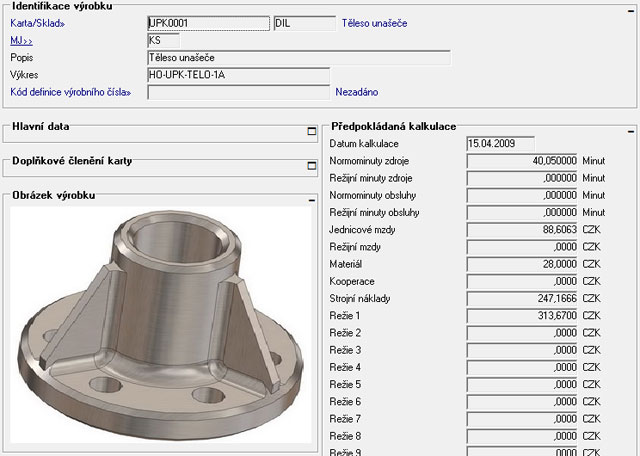Screen dimensions: 640x456
Task: Click the Režijní mzdy value field
Action: [522, 247]
